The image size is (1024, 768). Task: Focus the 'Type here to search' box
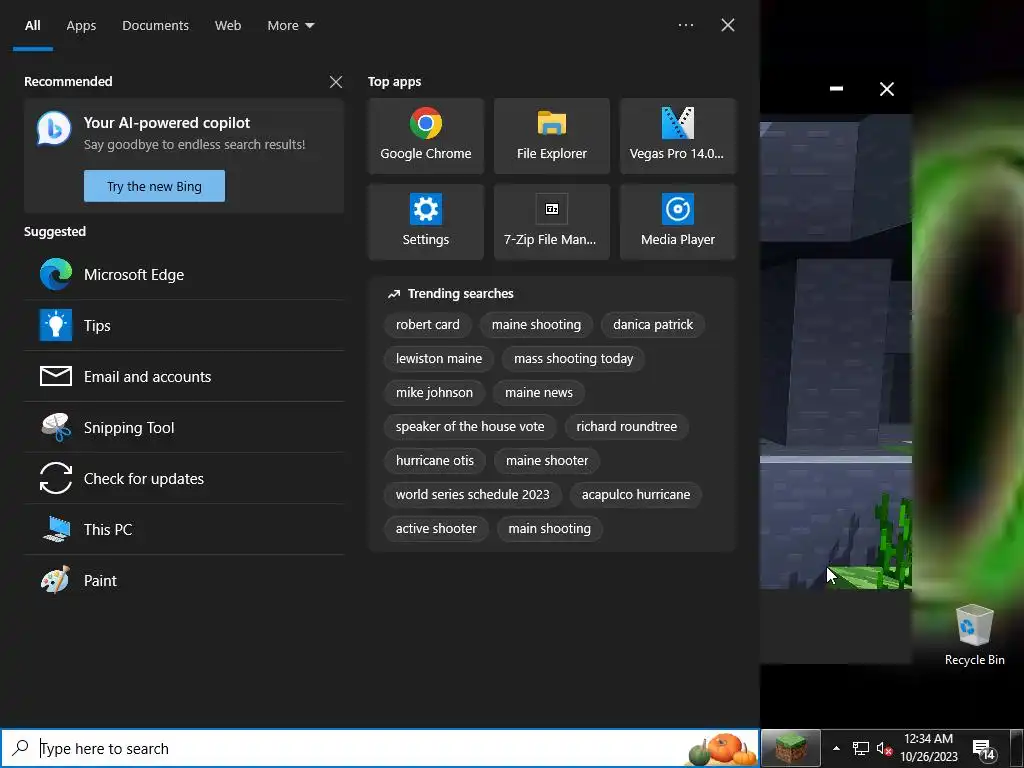[x=379, y=748]
